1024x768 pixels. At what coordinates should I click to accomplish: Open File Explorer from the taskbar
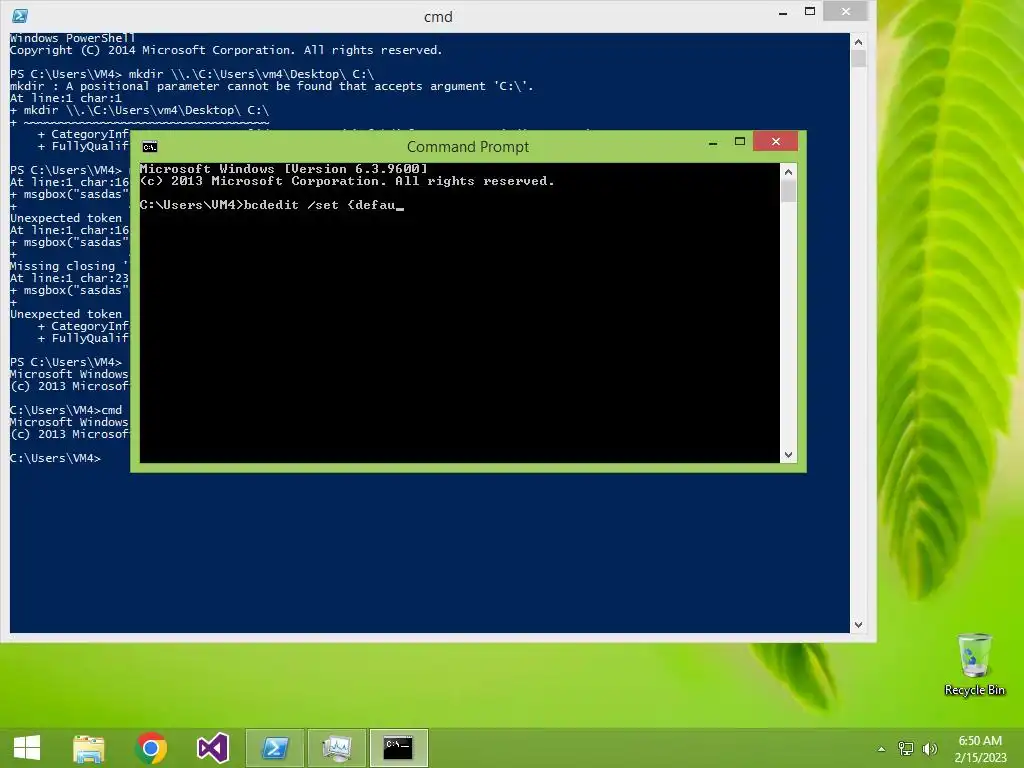[89, 748]
